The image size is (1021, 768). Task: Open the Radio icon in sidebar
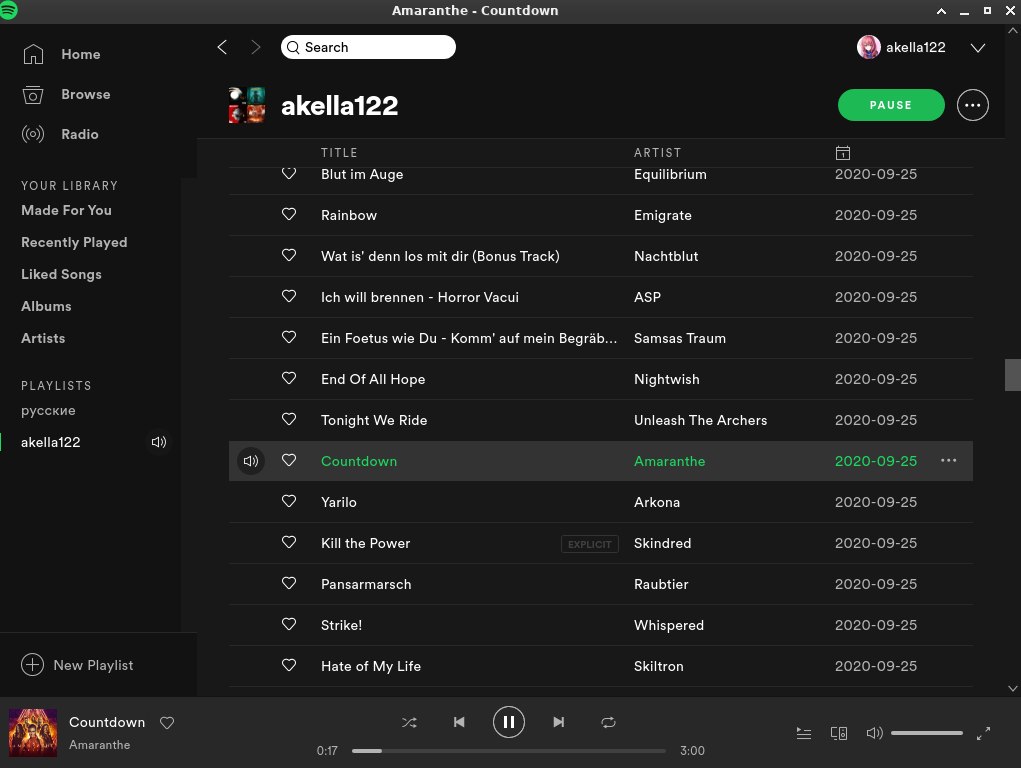(x=33, y=134)
